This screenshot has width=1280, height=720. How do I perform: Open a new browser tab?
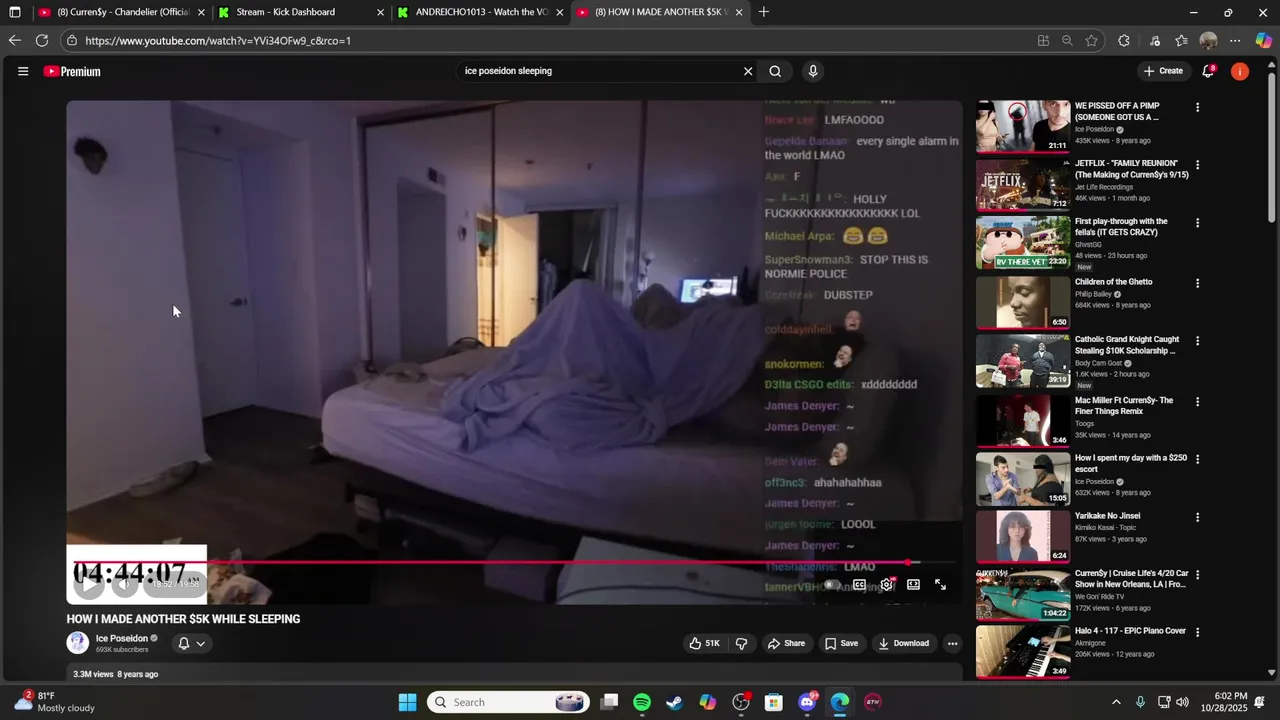(764, 12)
